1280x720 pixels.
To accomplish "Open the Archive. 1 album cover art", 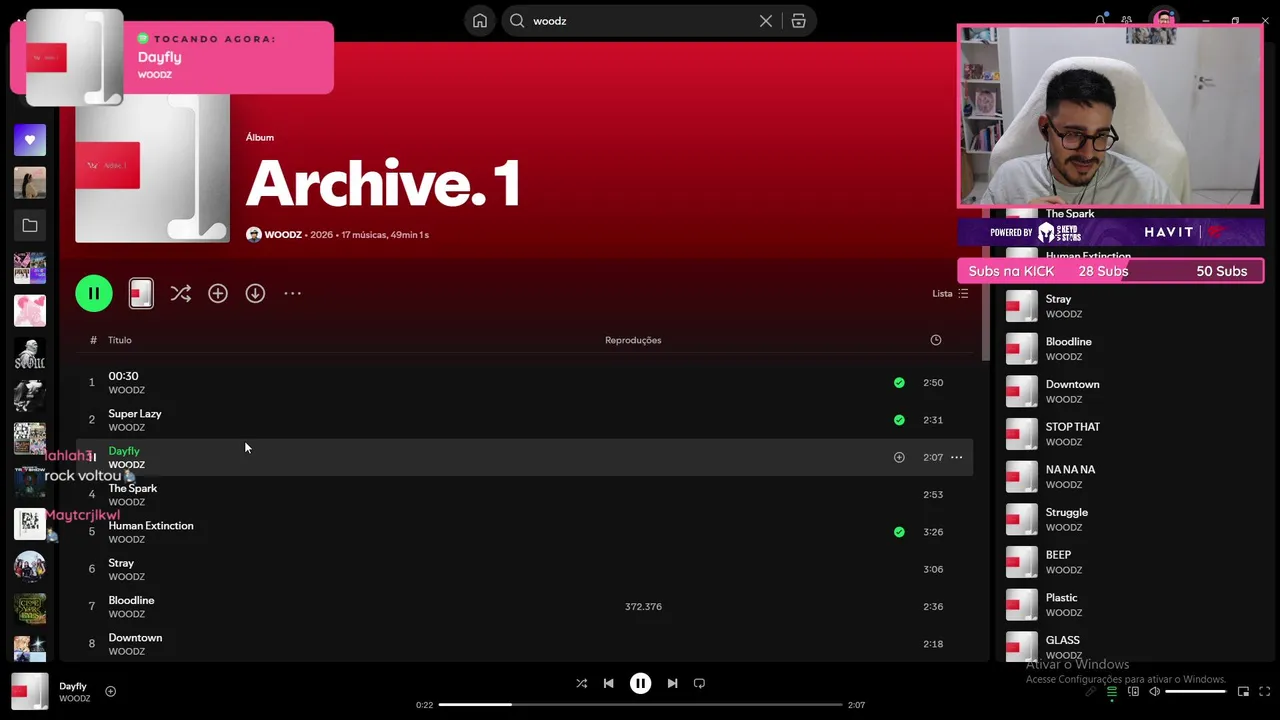I will (152, 166).
